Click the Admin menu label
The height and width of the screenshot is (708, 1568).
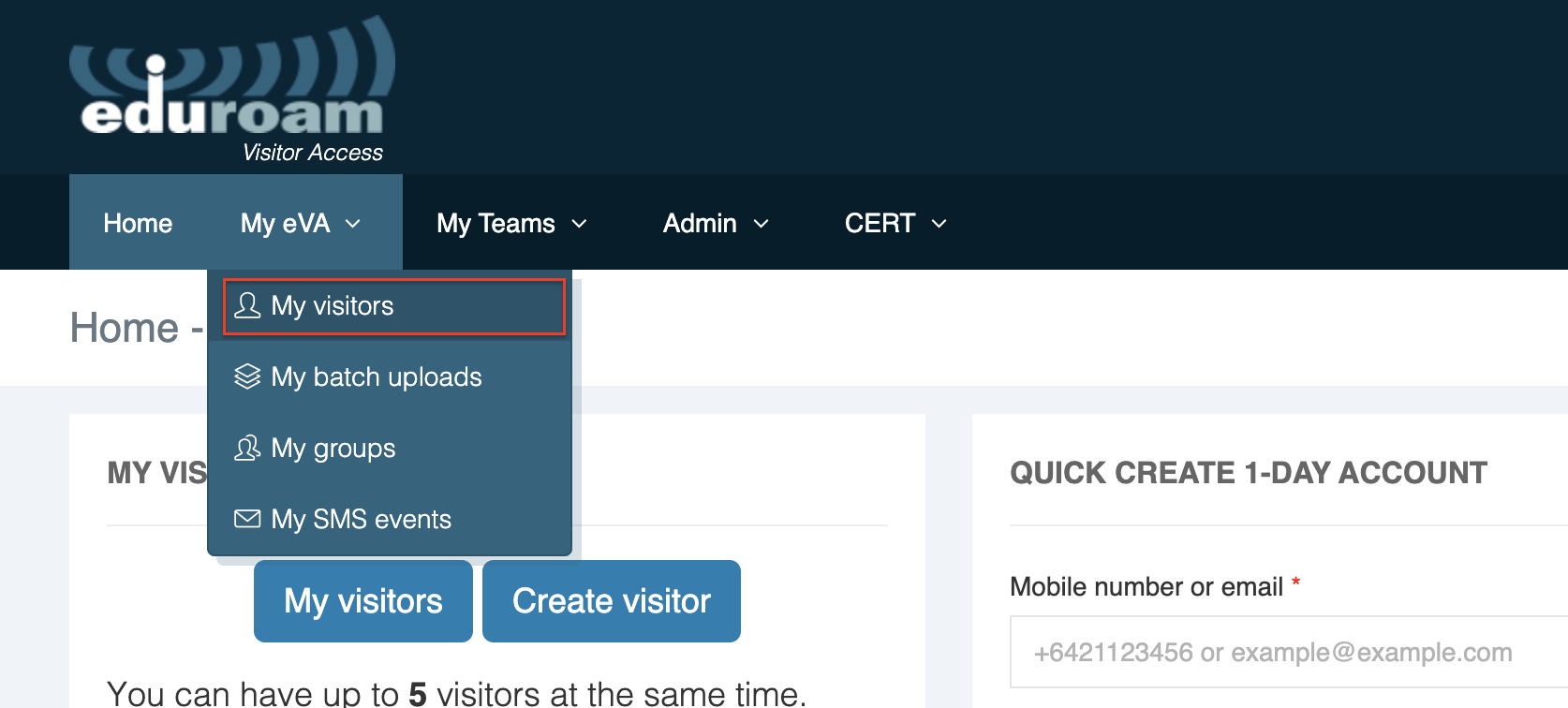click(700, 223)
